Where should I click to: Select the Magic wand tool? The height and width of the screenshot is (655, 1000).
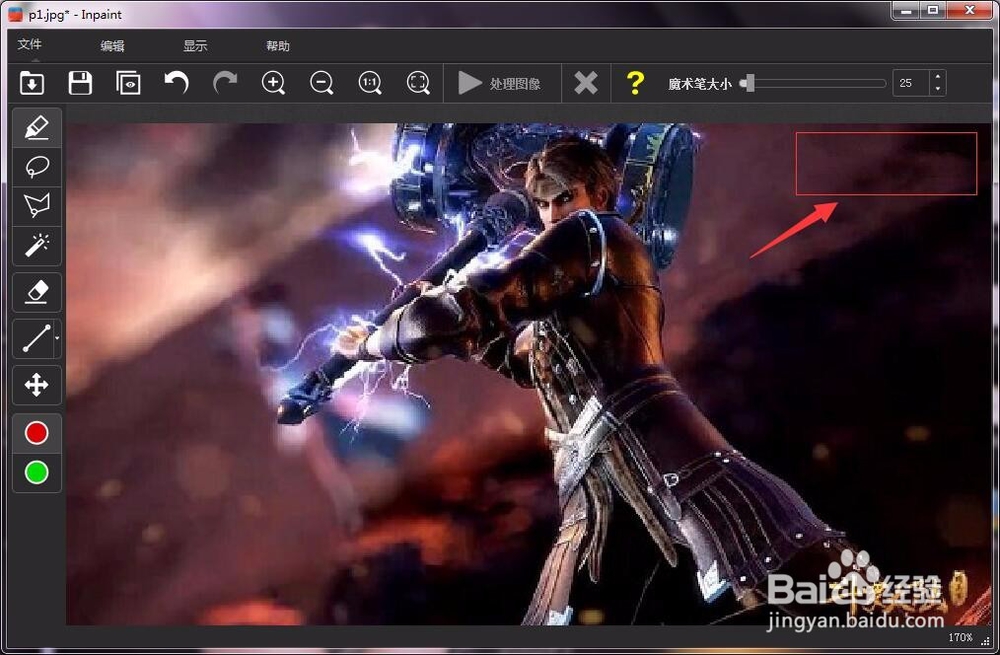[x=37, y=246]
